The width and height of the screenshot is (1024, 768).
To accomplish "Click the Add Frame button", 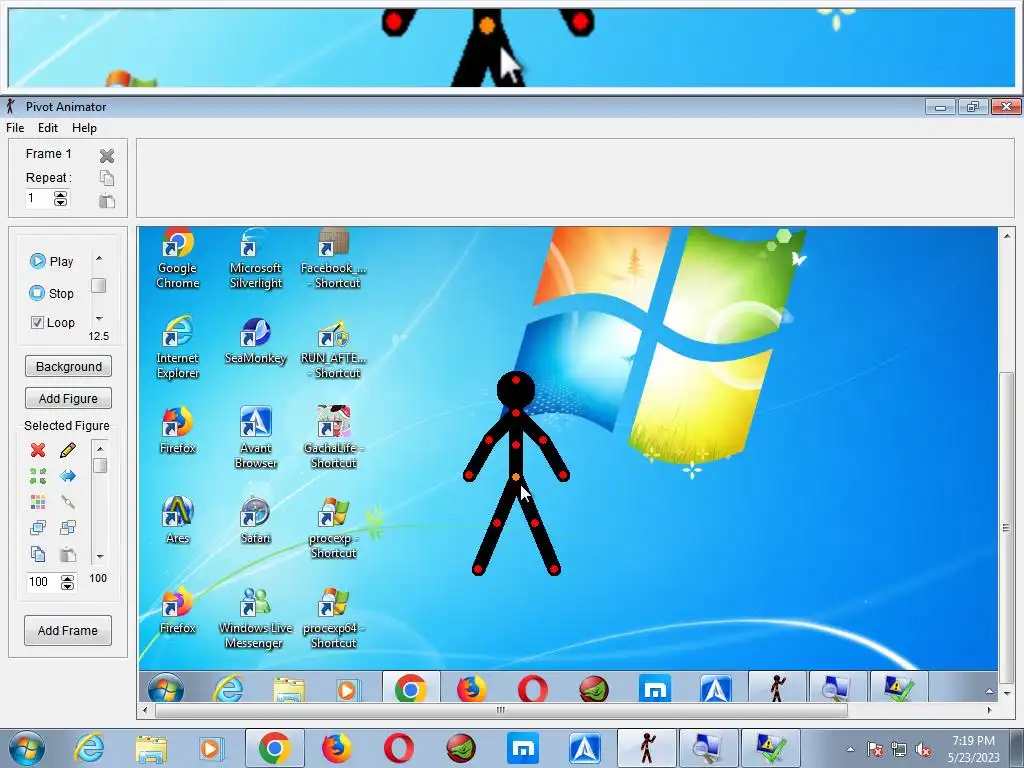I will 68,631.
